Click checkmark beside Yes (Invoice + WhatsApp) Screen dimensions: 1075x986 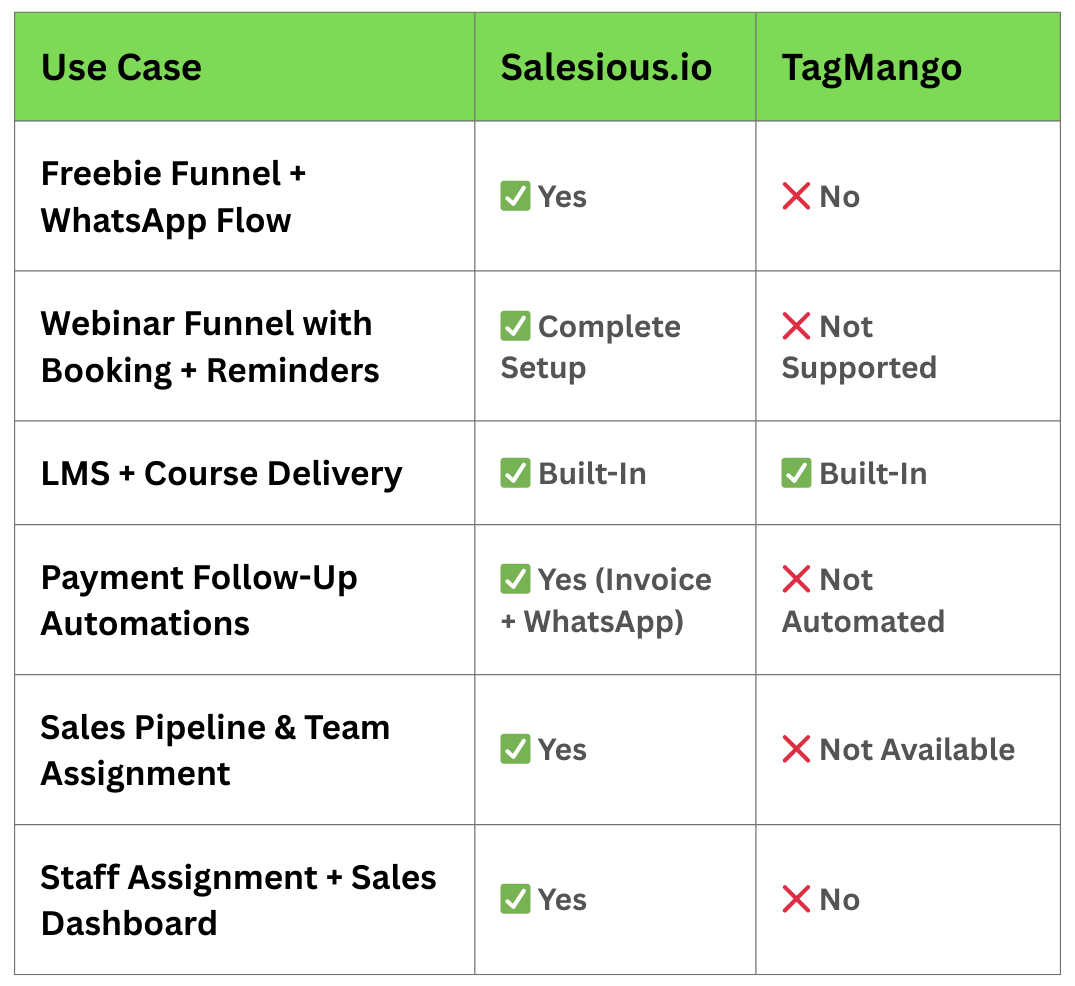click(515, 579)
